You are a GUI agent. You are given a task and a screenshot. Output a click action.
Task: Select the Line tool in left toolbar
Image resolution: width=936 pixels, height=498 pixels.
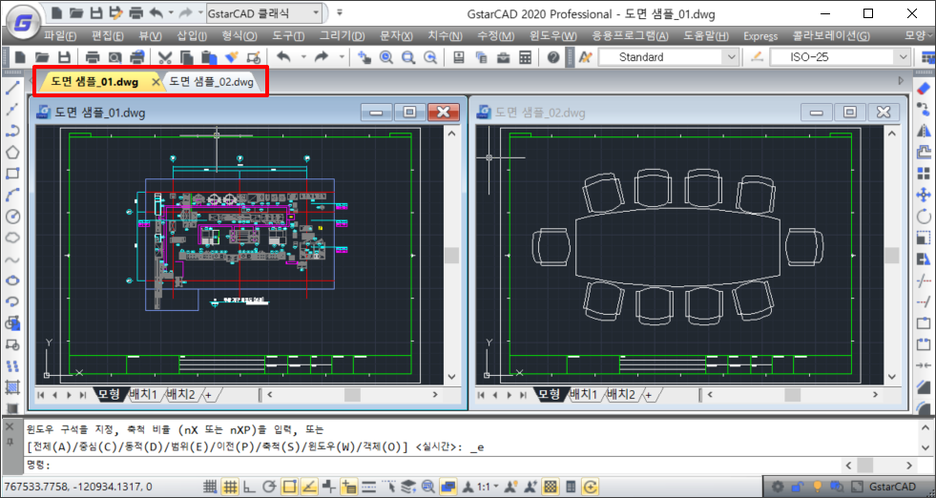click(13, 89)
